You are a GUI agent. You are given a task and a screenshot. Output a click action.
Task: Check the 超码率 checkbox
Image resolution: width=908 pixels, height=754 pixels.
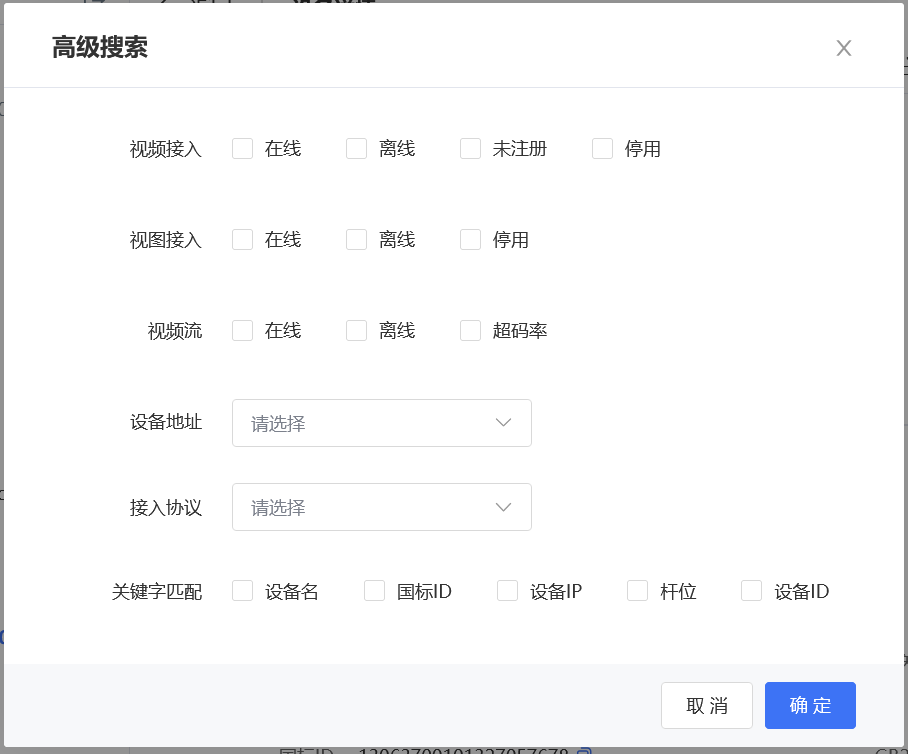coord(471,331)
